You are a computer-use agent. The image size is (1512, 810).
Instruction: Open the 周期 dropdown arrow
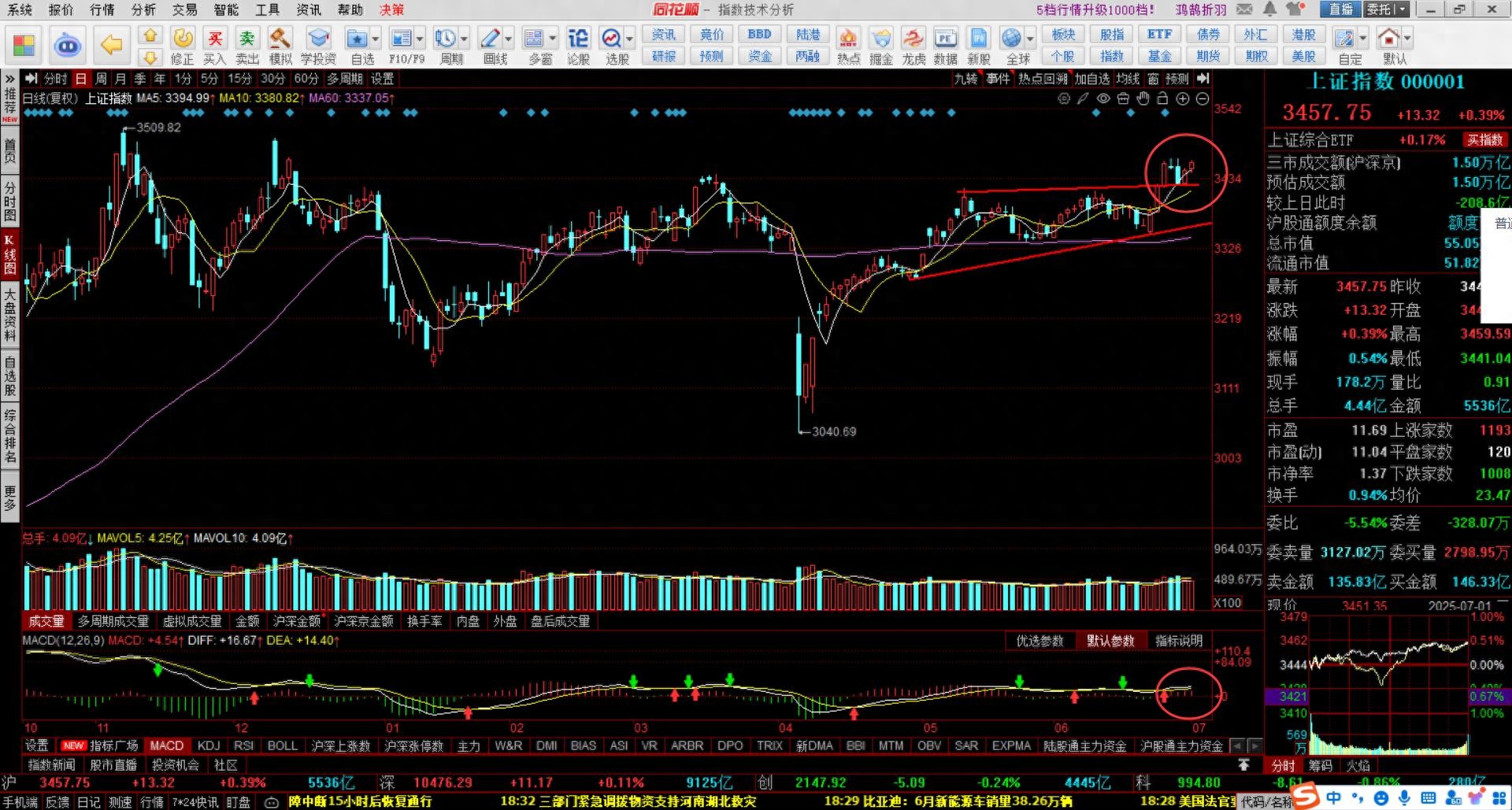point(465,39)
